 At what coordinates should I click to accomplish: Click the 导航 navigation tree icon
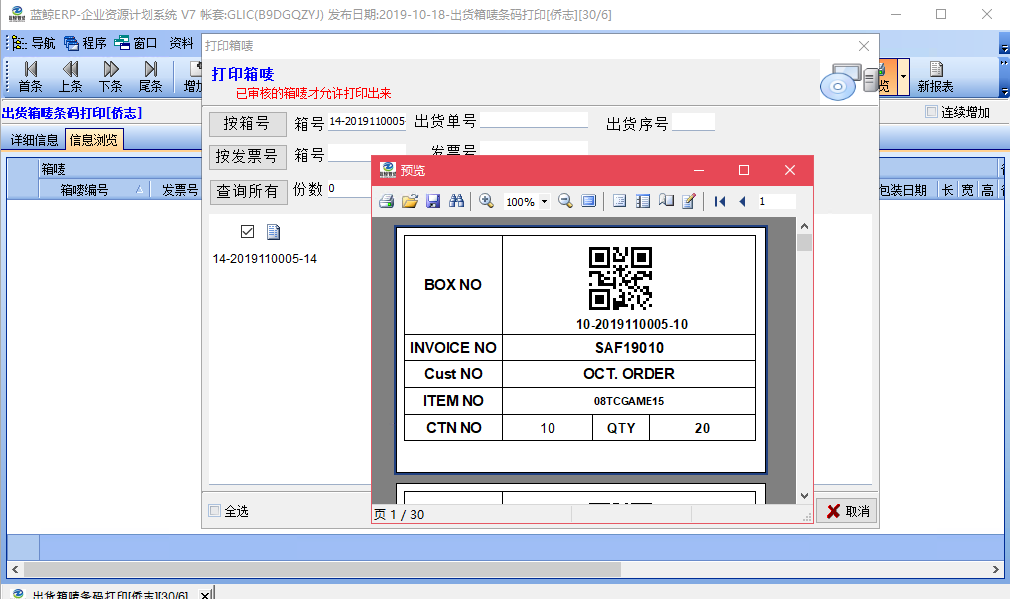coord(19,43)
